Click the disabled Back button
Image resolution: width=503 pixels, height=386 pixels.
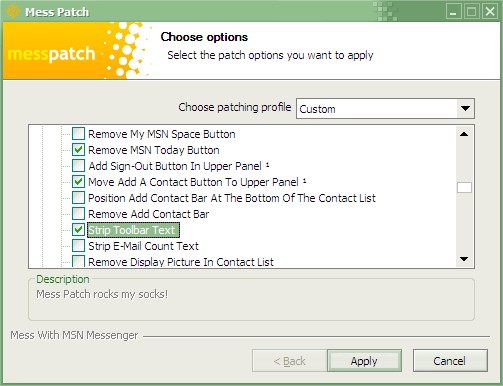[x=289, y=361]
